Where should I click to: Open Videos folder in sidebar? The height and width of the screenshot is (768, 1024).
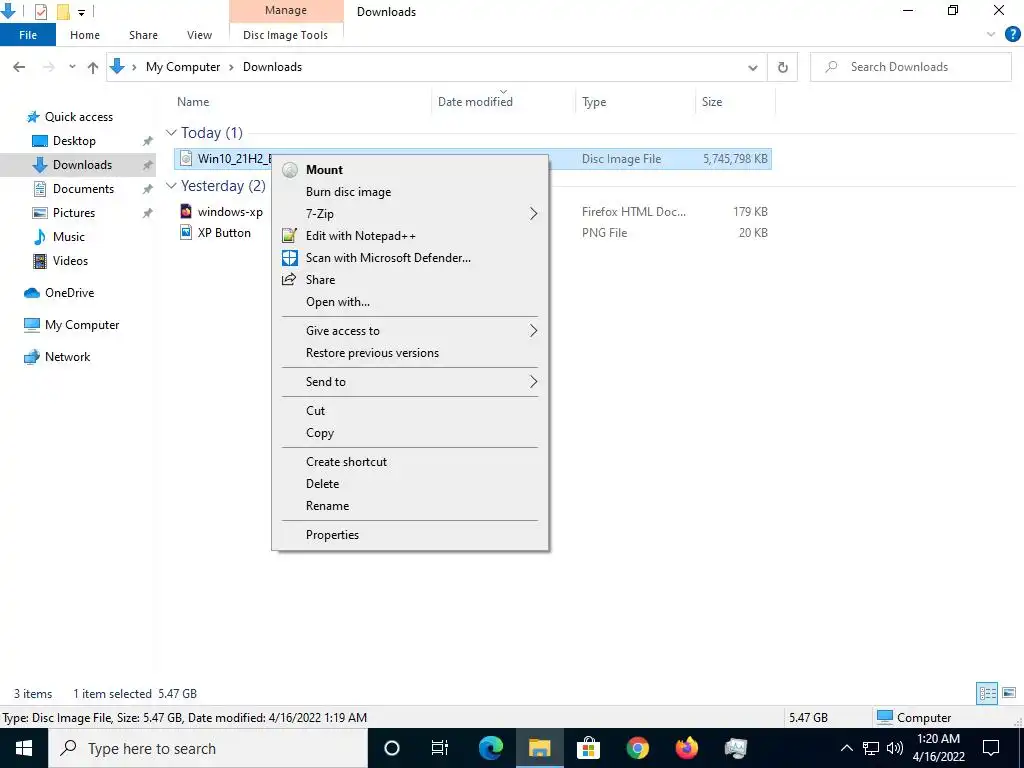pos(70,261)
